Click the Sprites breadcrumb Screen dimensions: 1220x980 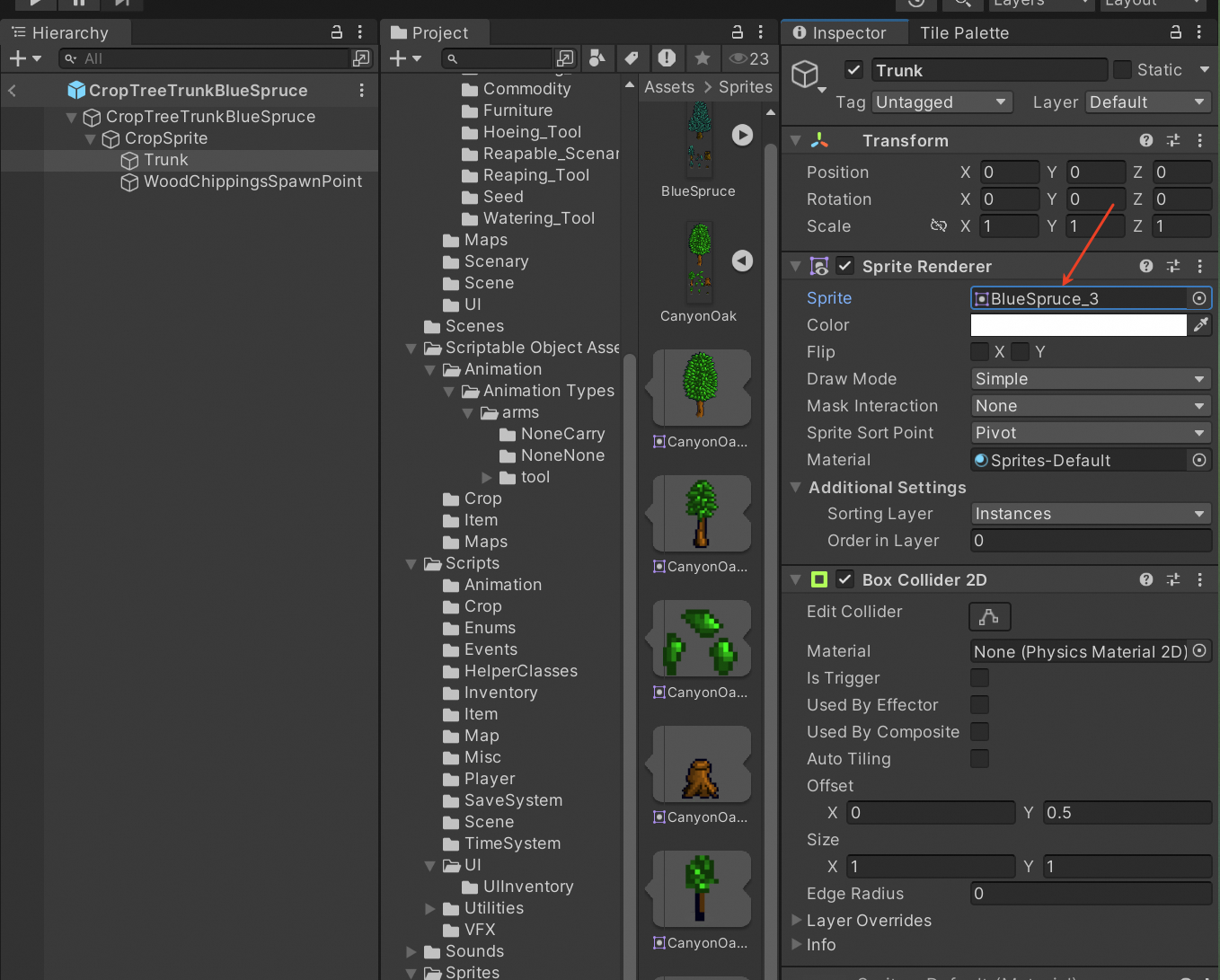click(745, 87)
